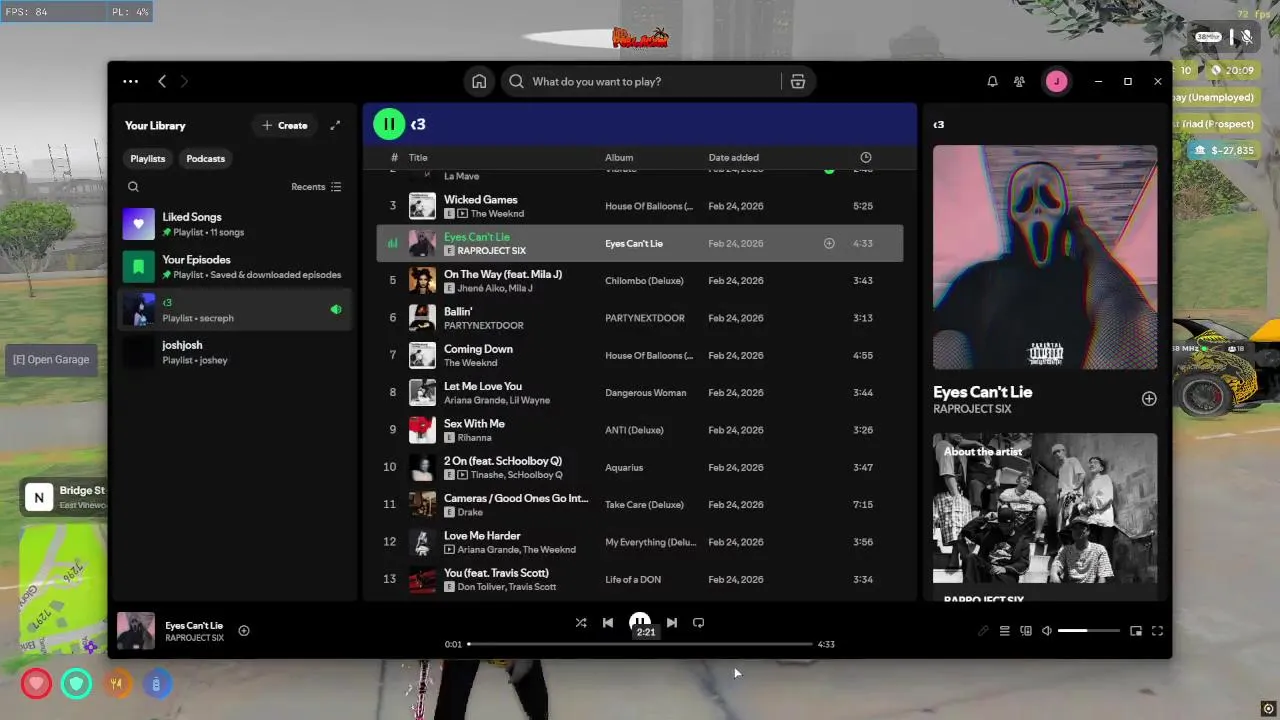Sort tracks by duration clock icon
The width and height of the screenshot is (1280, 720).
click(x=866, y=157)
